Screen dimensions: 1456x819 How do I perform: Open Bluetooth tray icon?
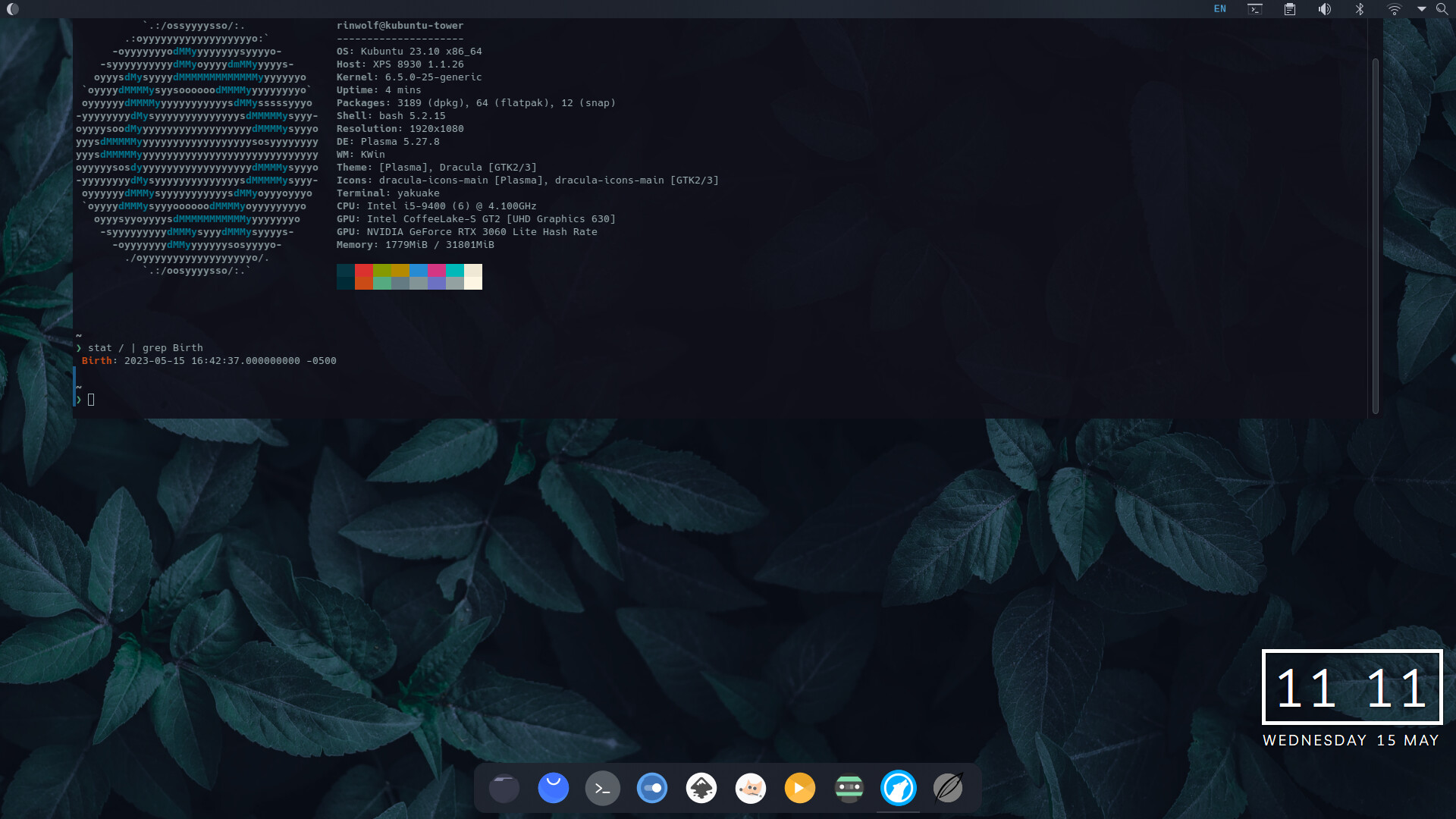[x=1360, y=9]
